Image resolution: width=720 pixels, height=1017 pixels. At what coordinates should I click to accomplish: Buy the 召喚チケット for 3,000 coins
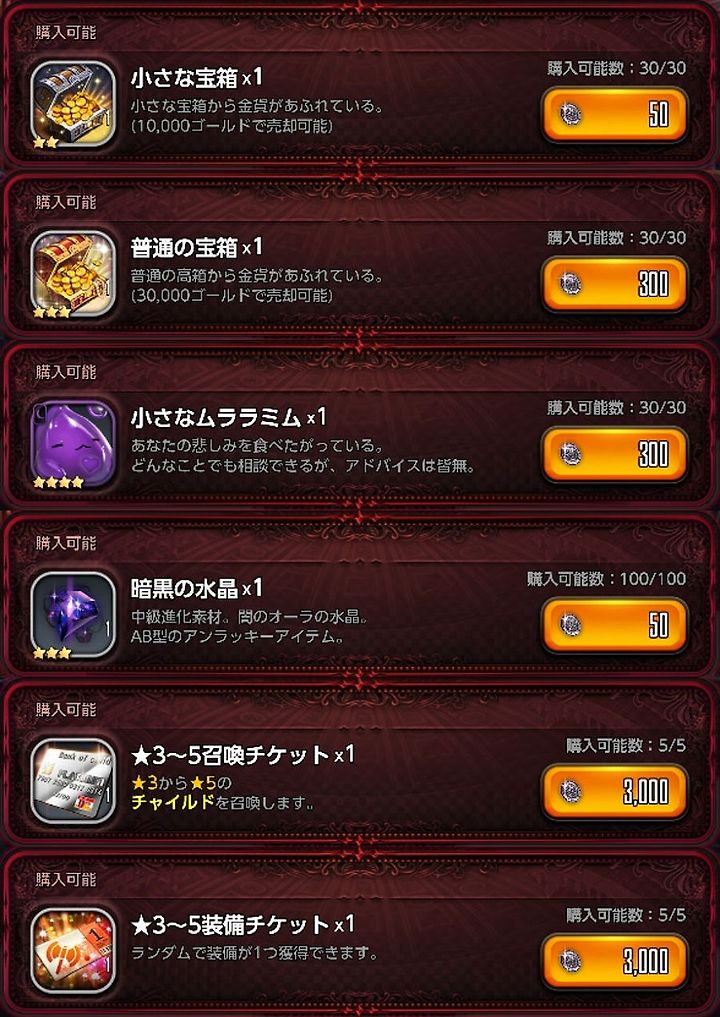[614, 791]
